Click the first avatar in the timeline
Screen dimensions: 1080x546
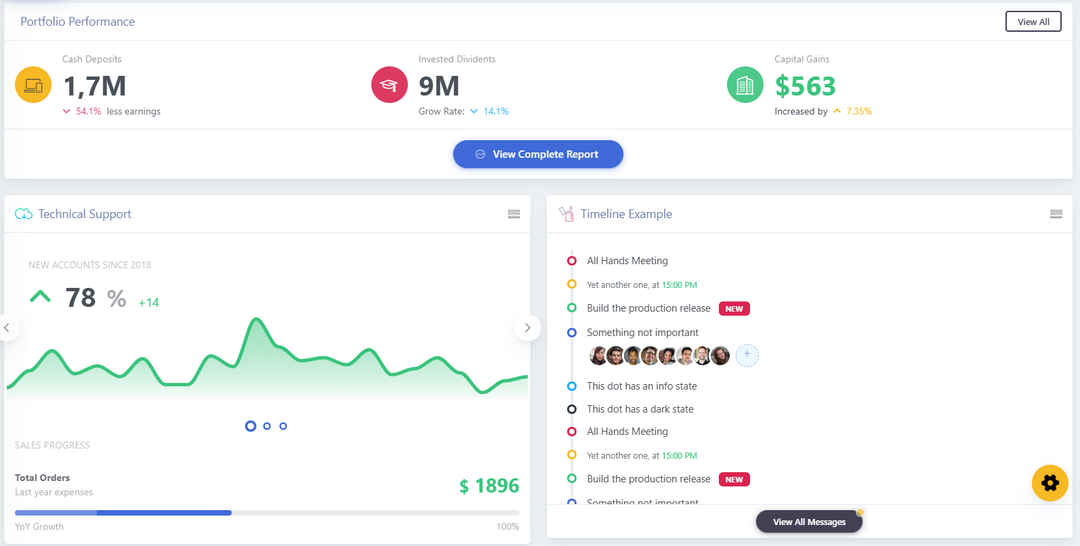pyautogui.click(x=599, y=356)
